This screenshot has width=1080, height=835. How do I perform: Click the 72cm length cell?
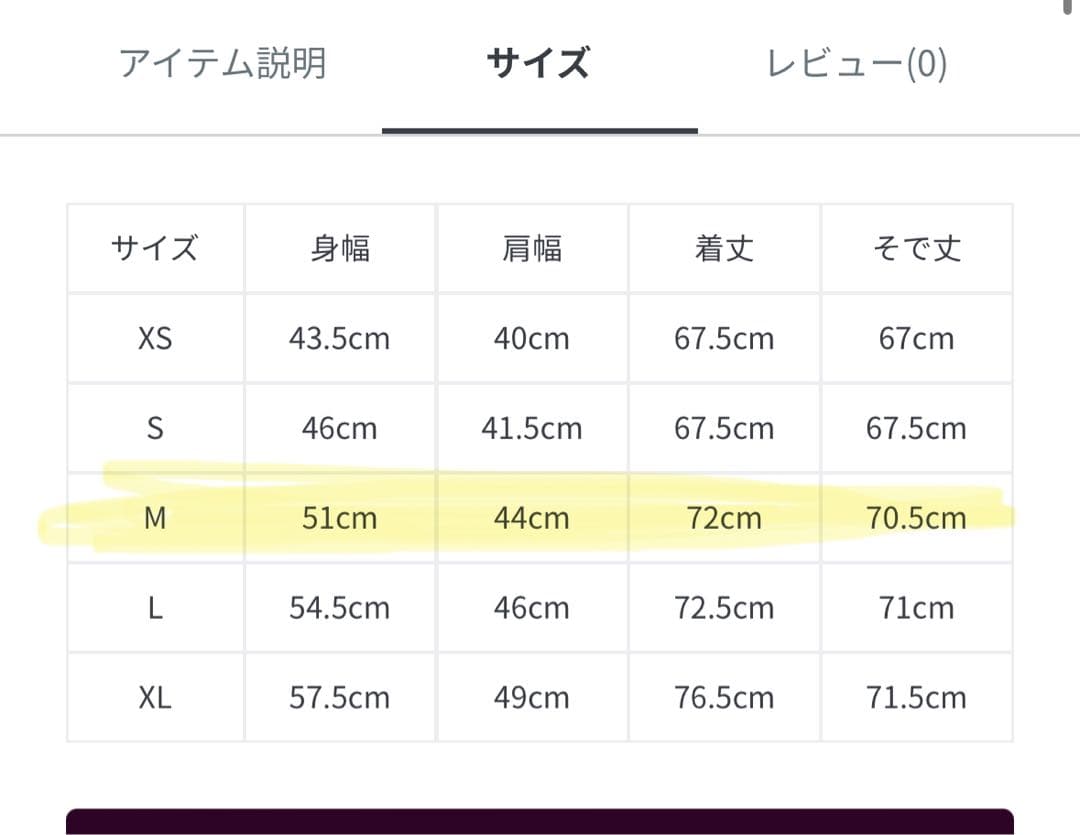click(x=724, y=518)
